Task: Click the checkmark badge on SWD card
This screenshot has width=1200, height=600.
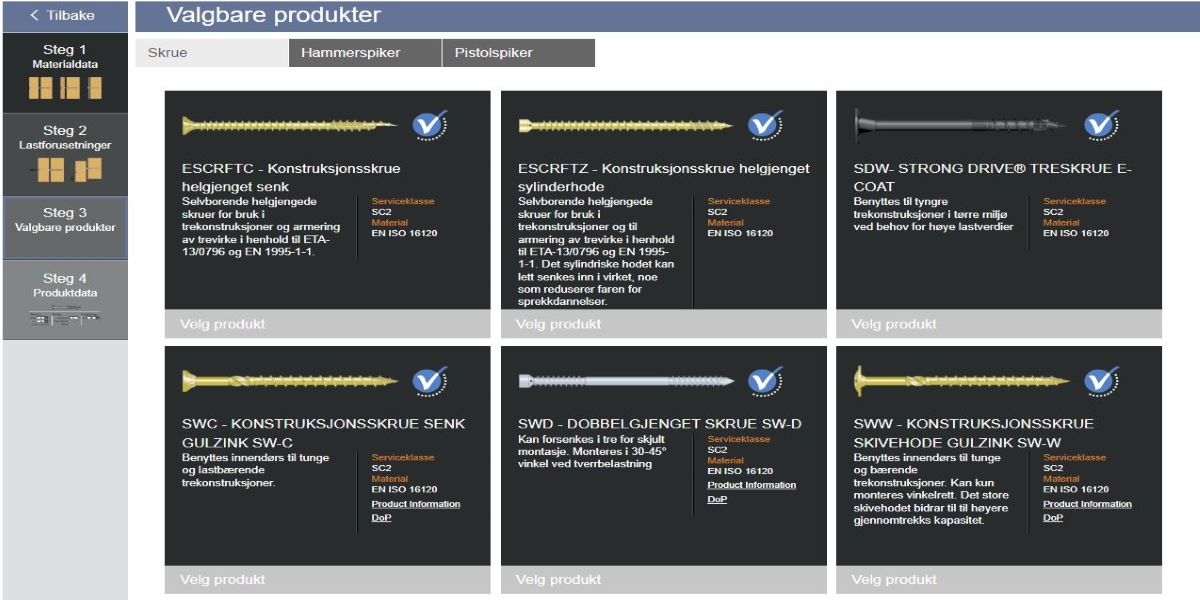Action: (766, 380)
